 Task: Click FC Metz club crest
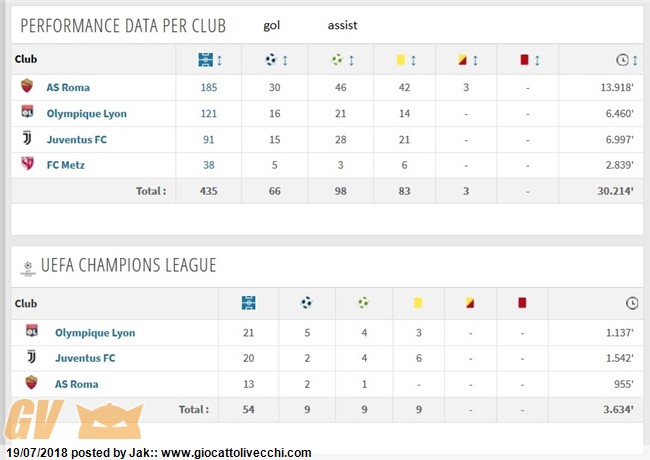(x=27, y=164)
